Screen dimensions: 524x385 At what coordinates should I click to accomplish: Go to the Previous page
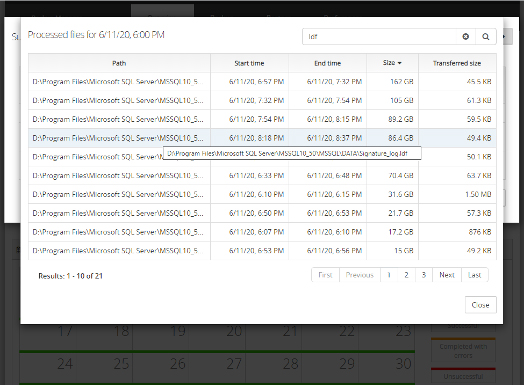click(360, 275)
